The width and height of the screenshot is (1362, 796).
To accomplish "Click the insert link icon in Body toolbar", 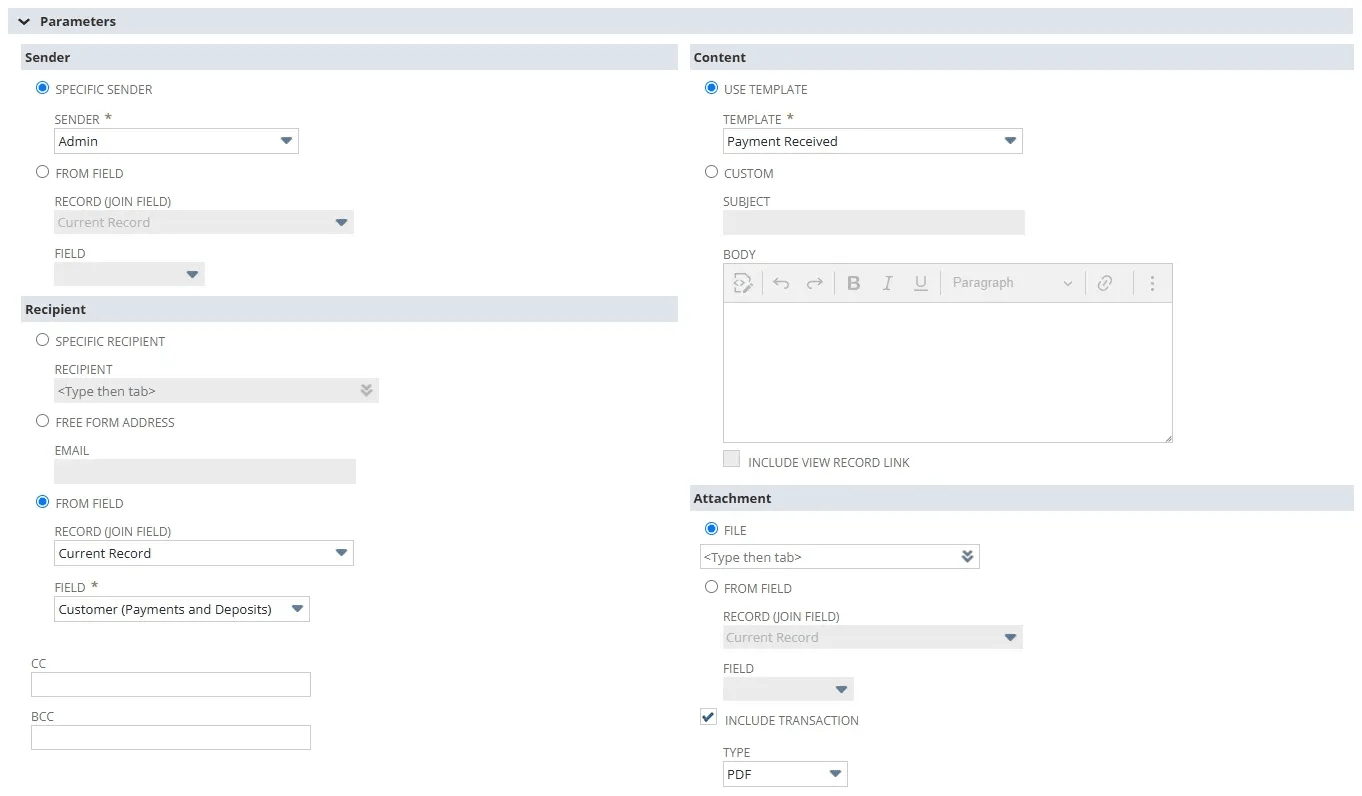I will coord(1105,283).
